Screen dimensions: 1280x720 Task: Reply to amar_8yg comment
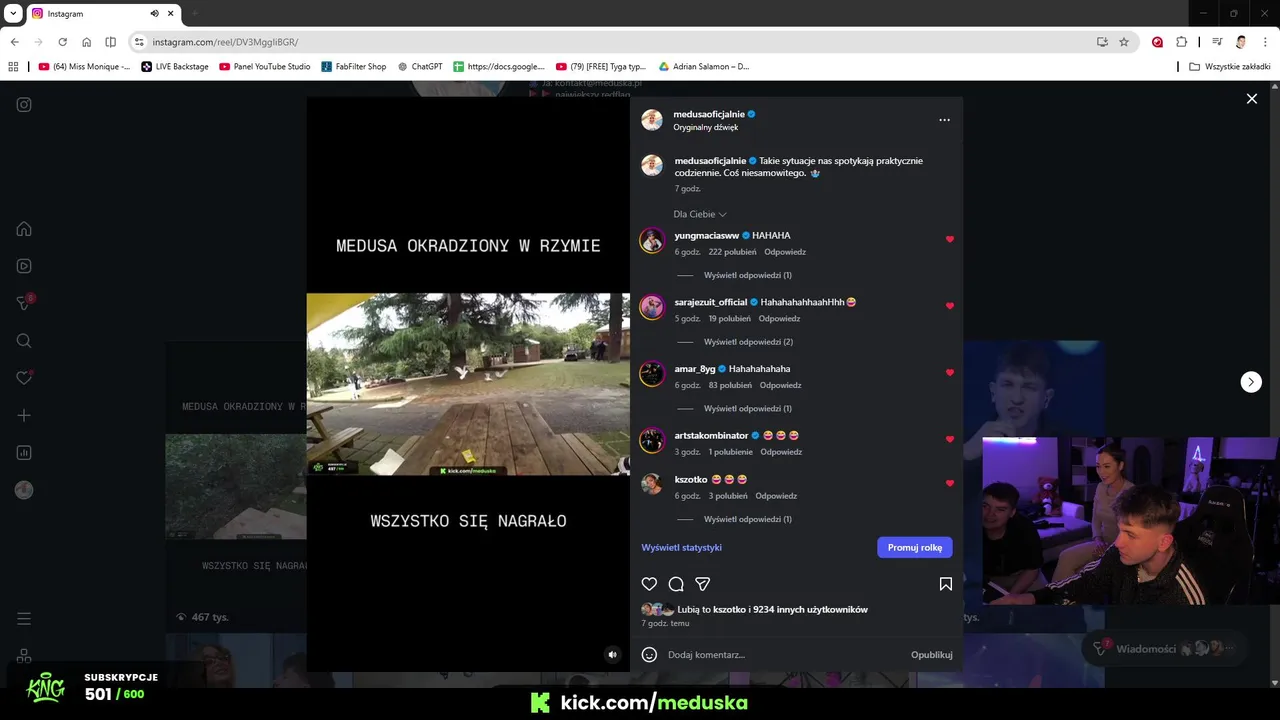point(780,385)
